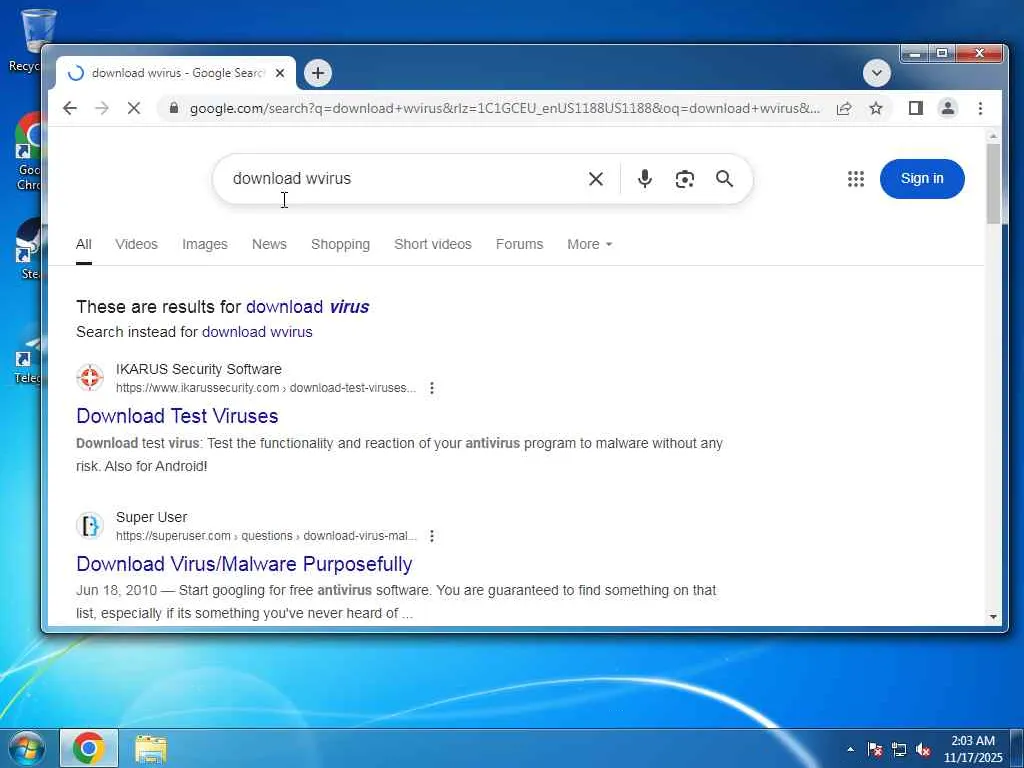This screenshot has width=1024, height=768.
Task: Click the scrollbar down arrow
Action: pyautogui.click(x=993, y=616)
